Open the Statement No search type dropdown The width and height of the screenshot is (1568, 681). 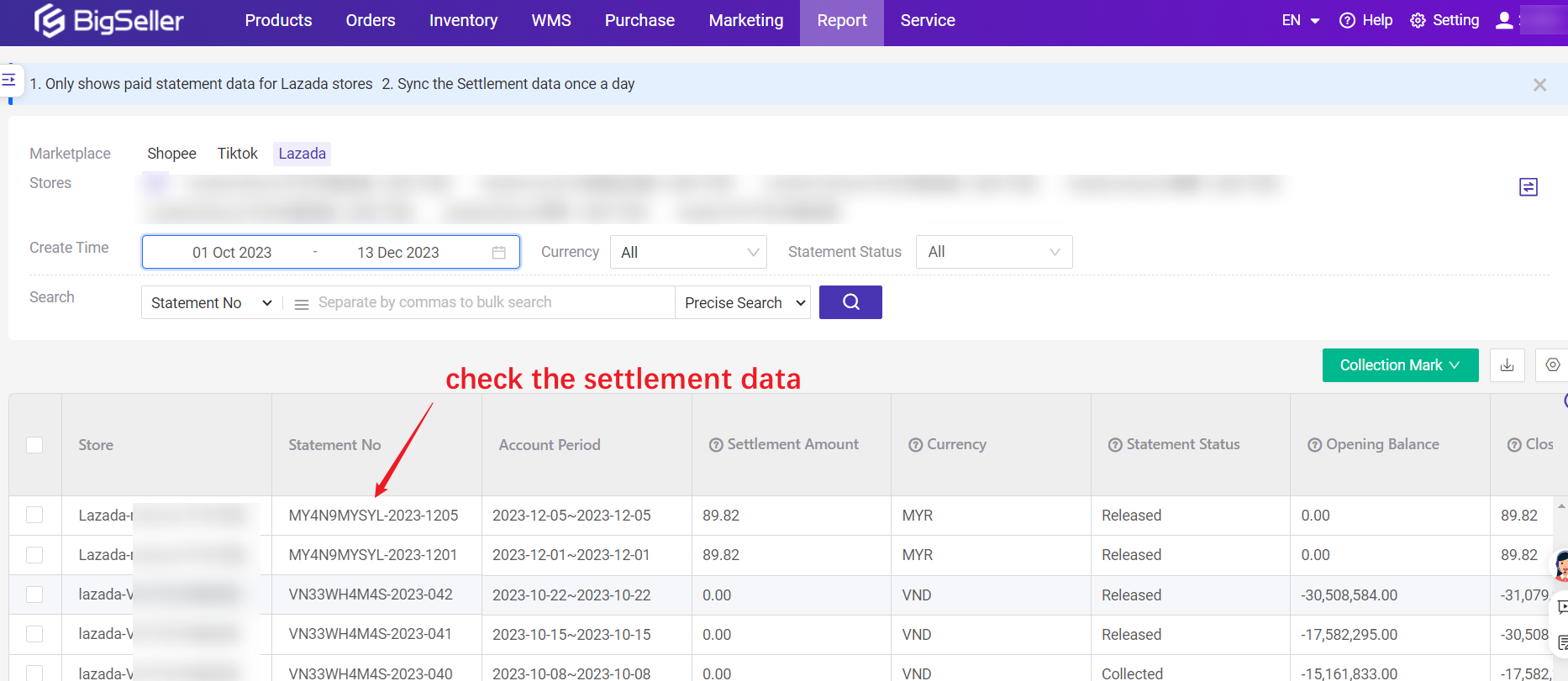click(x=212, y=302)
